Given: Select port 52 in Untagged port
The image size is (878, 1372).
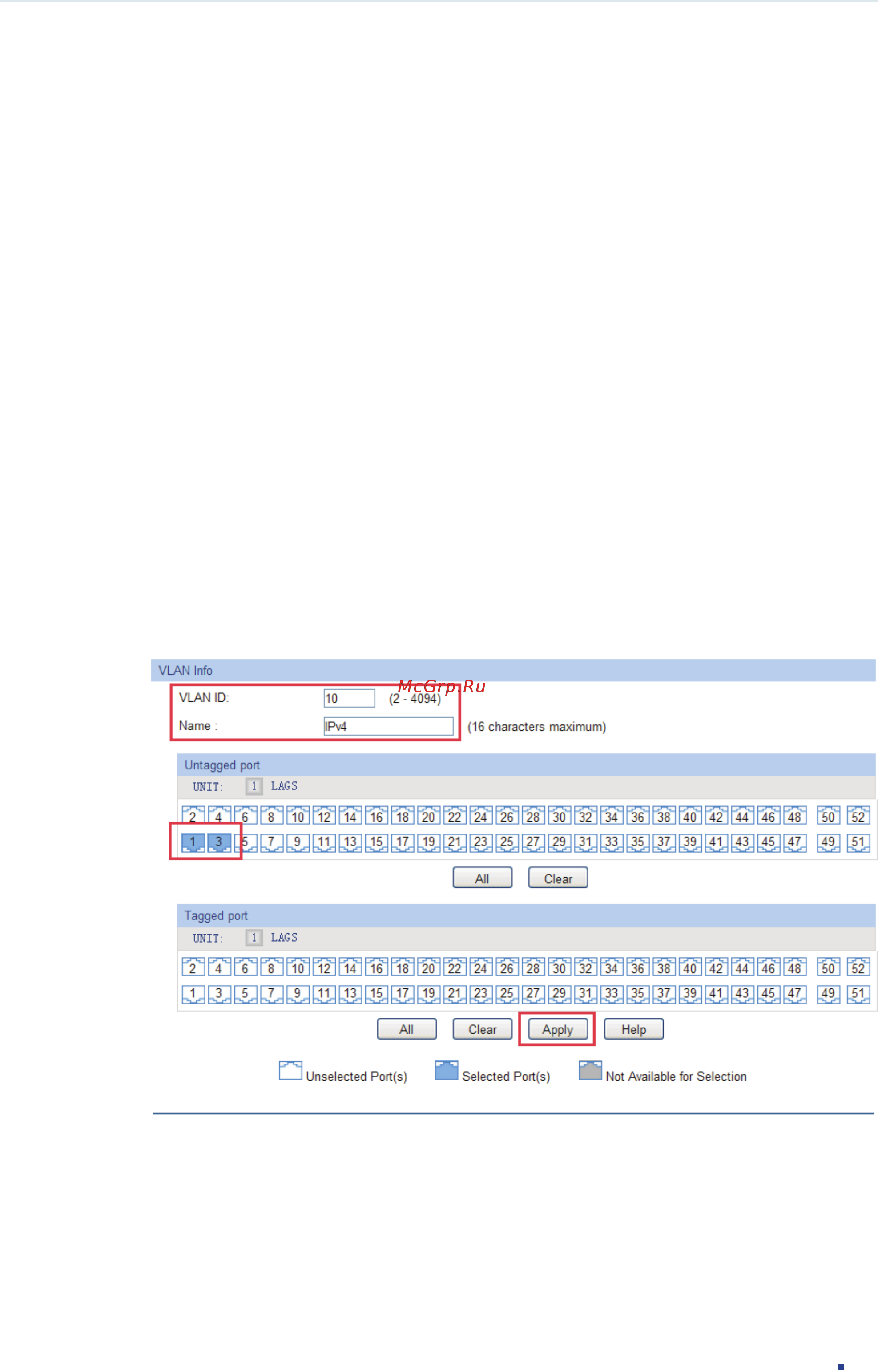Looking at the screenshot, I should click(858, 816).
